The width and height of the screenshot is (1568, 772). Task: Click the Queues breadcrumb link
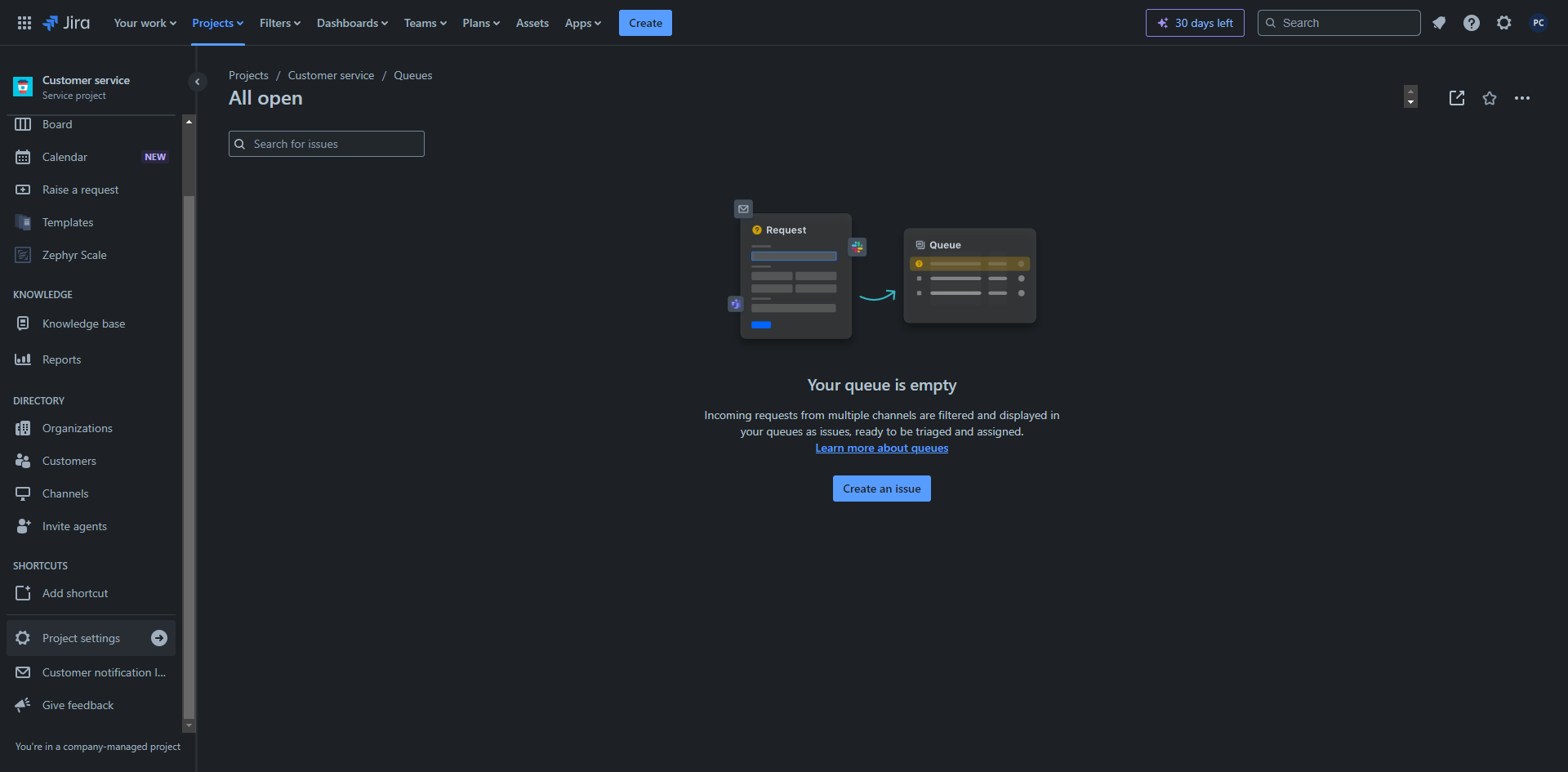413,75
